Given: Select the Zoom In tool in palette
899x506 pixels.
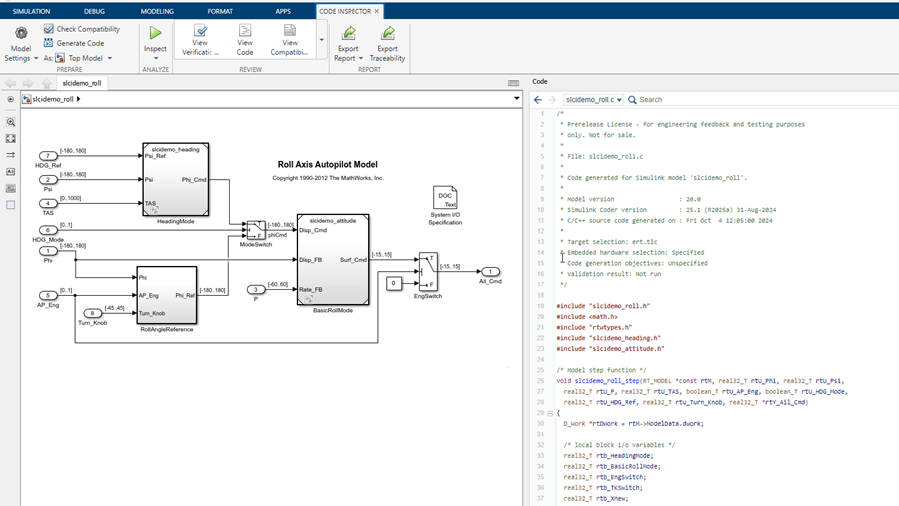Looking at the screenshot, I should pos(11,122).
